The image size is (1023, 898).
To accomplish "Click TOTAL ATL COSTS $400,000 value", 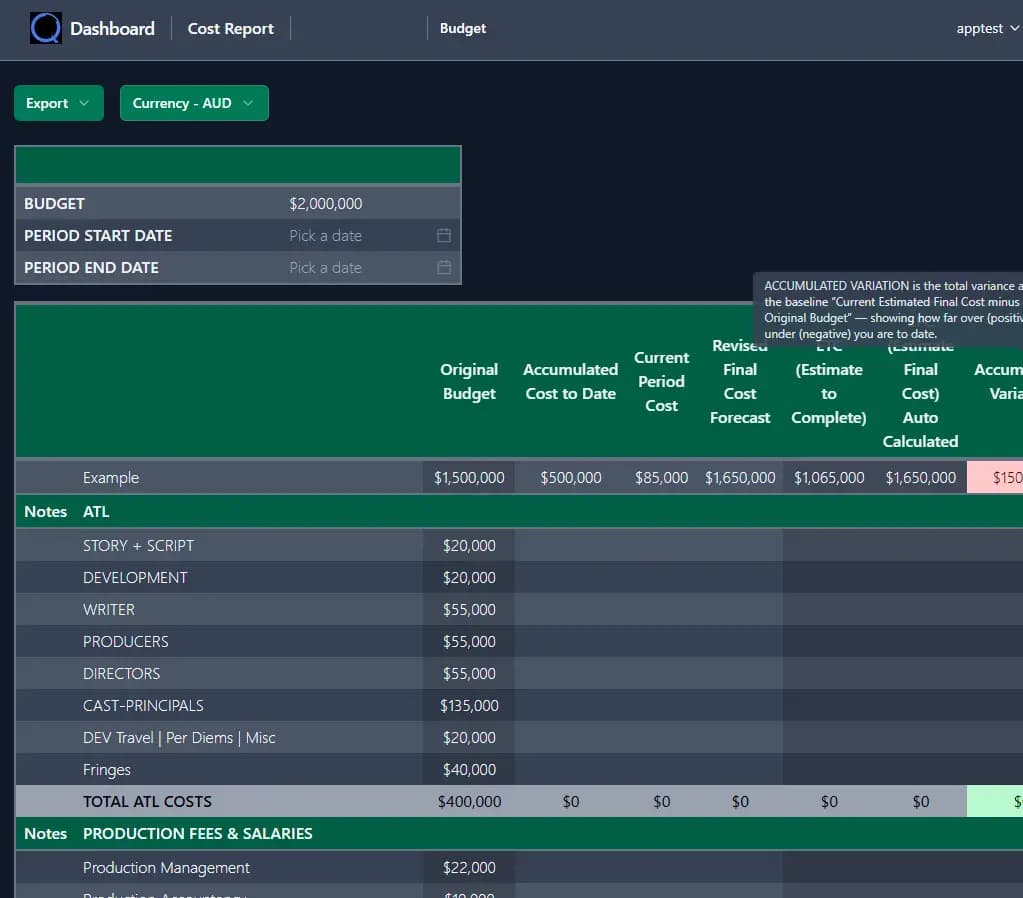I will click(x=469, y=801).
